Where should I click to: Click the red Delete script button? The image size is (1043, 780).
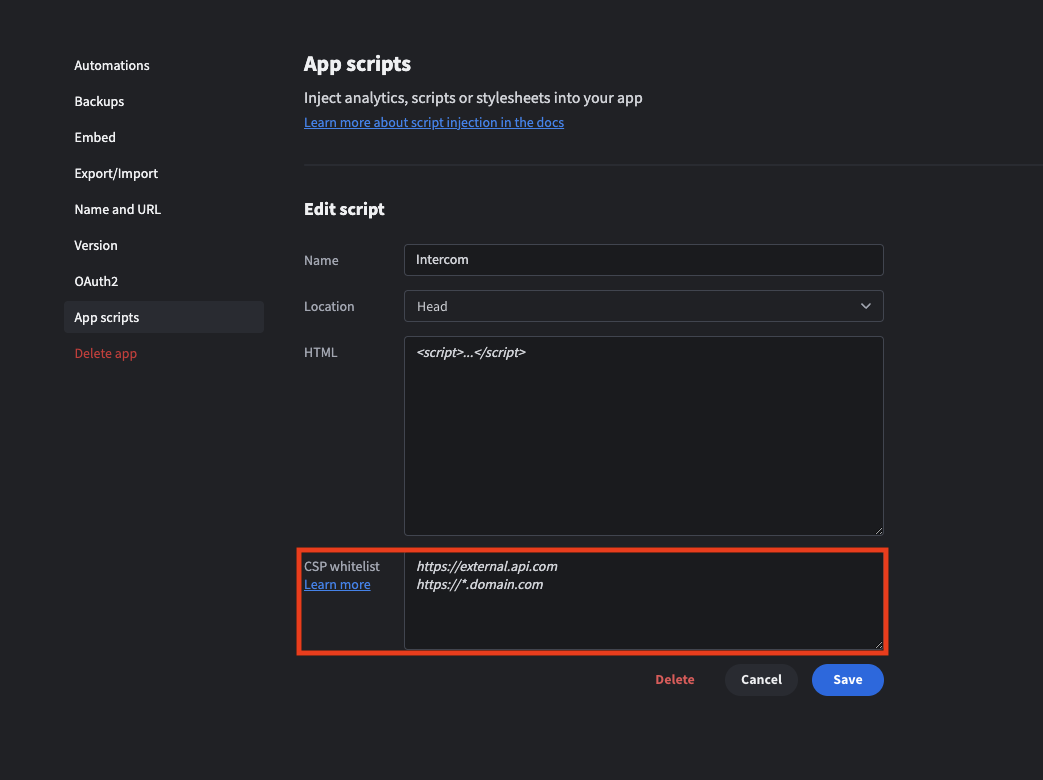[x=674, y=680]
